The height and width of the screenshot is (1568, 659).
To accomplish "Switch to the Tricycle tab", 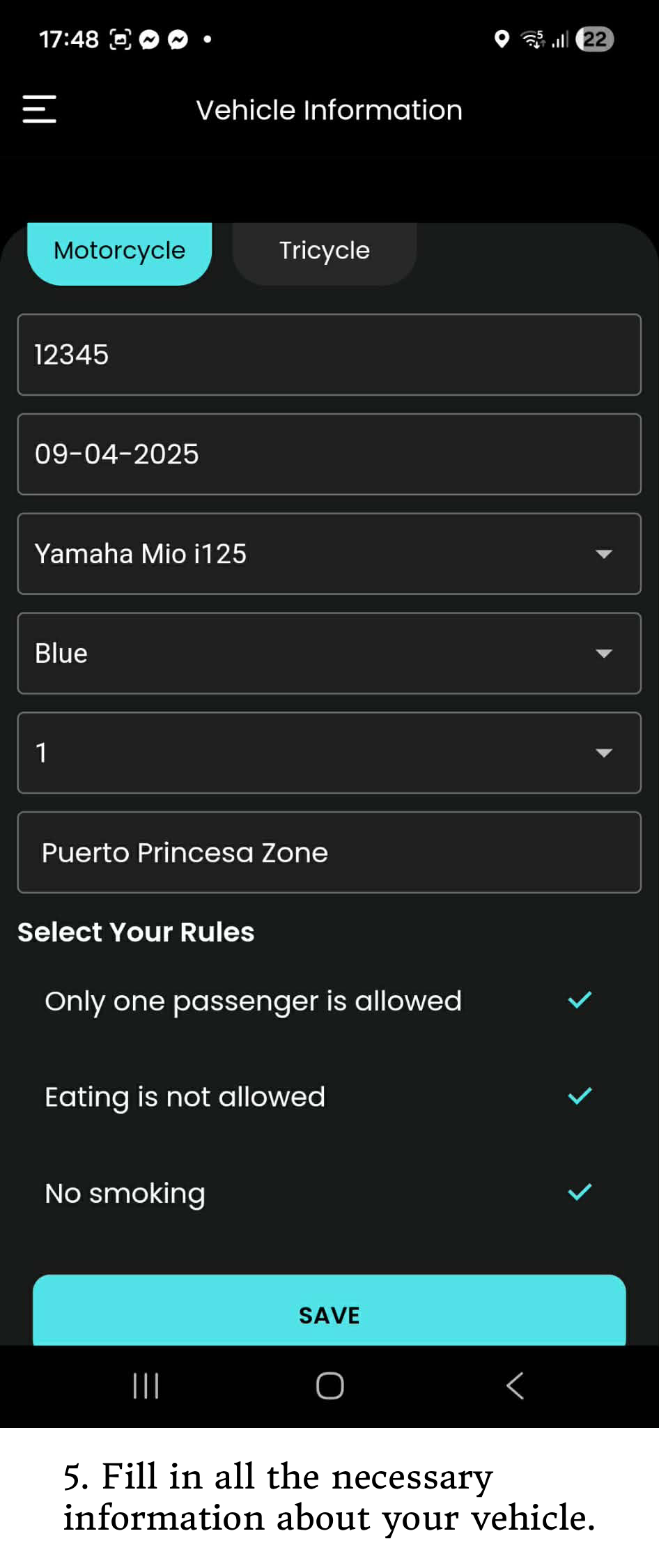I will tap(324, 251).
